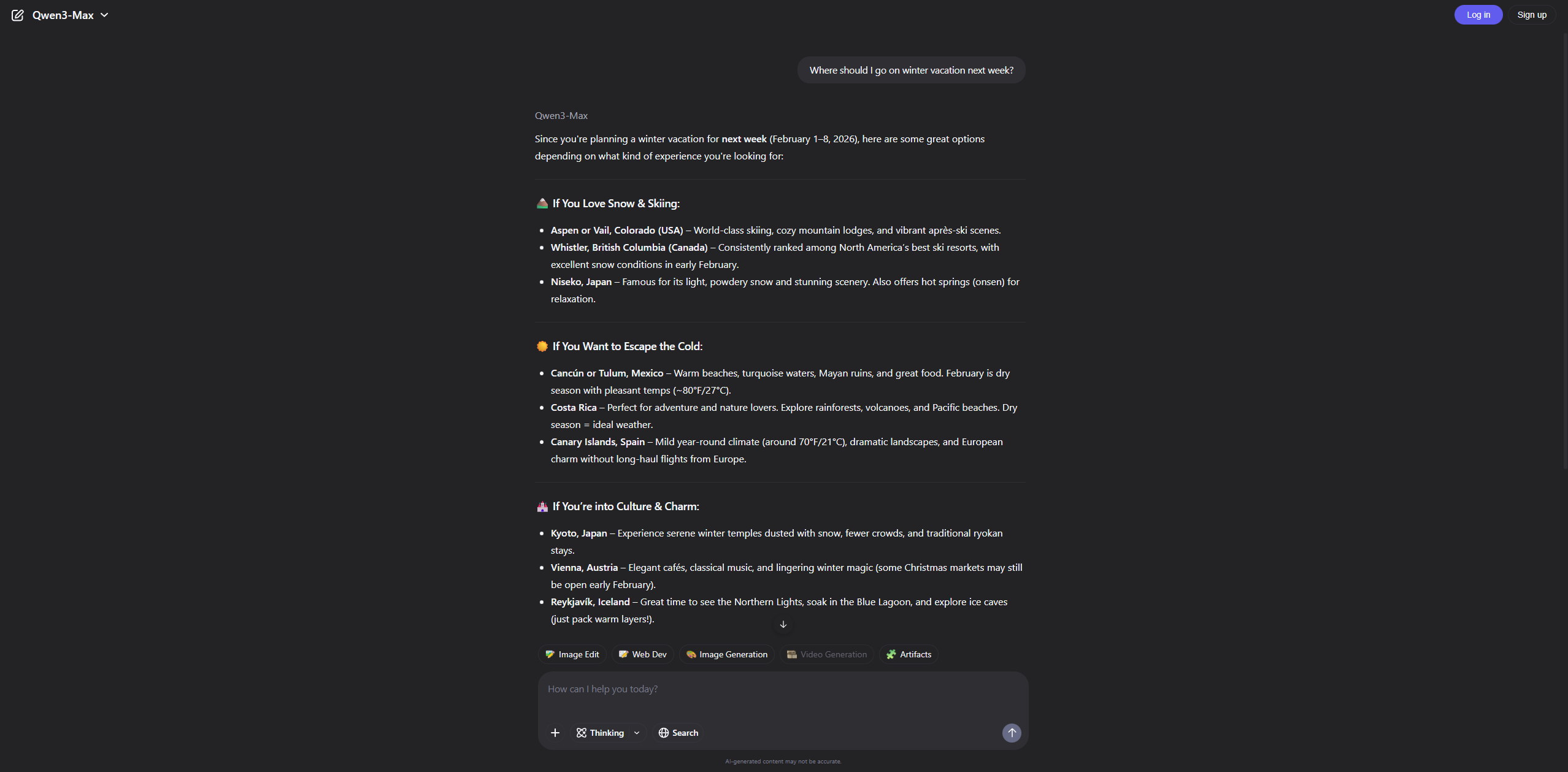Select the Image Edit mode chip
This screenshot has width=1568, height=772.
point(572,654)
